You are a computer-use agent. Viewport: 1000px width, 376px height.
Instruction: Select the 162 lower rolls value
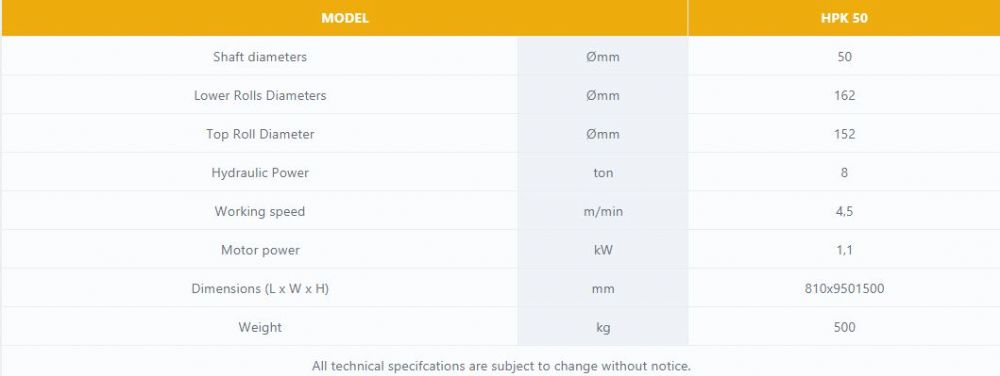[x=844, y=96]
